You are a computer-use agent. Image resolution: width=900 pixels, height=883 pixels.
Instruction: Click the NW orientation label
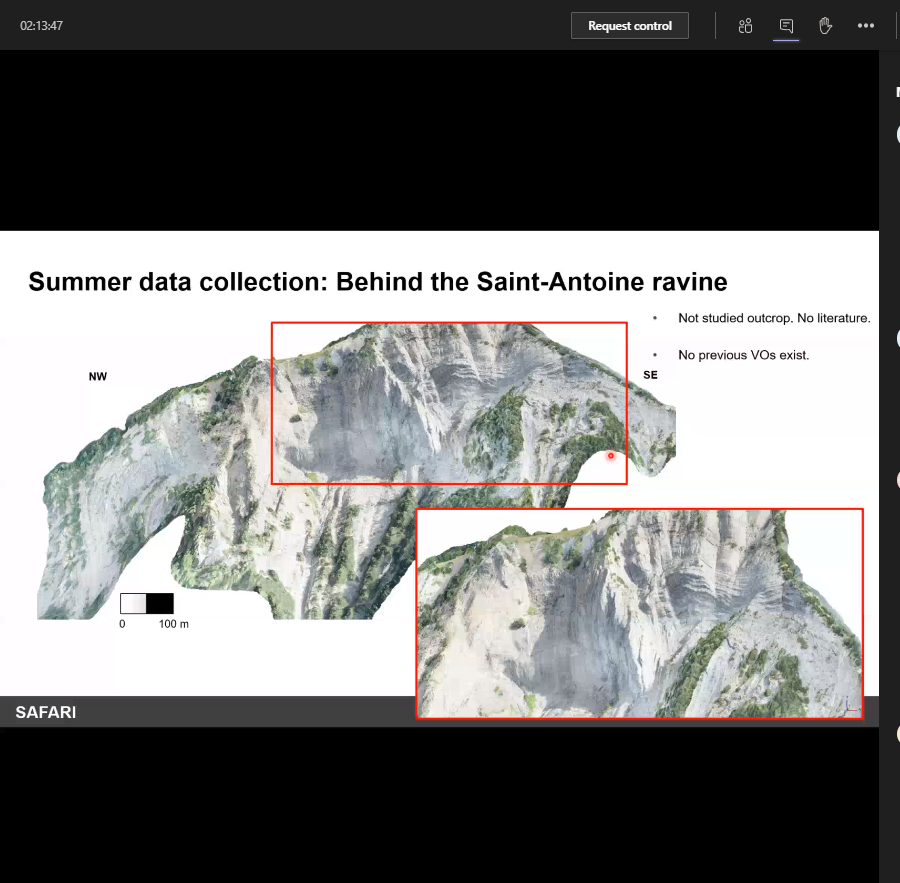pyautogui.click(x=98, y=377)
